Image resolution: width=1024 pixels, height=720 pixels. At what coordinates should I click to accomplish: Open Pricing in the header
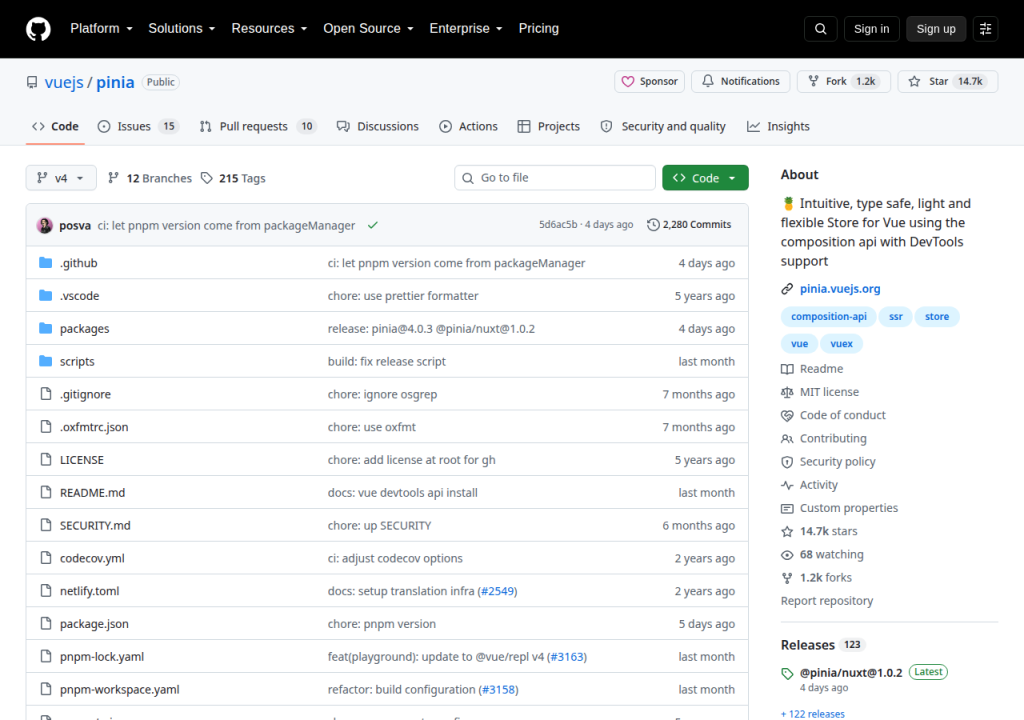[538, 29]
